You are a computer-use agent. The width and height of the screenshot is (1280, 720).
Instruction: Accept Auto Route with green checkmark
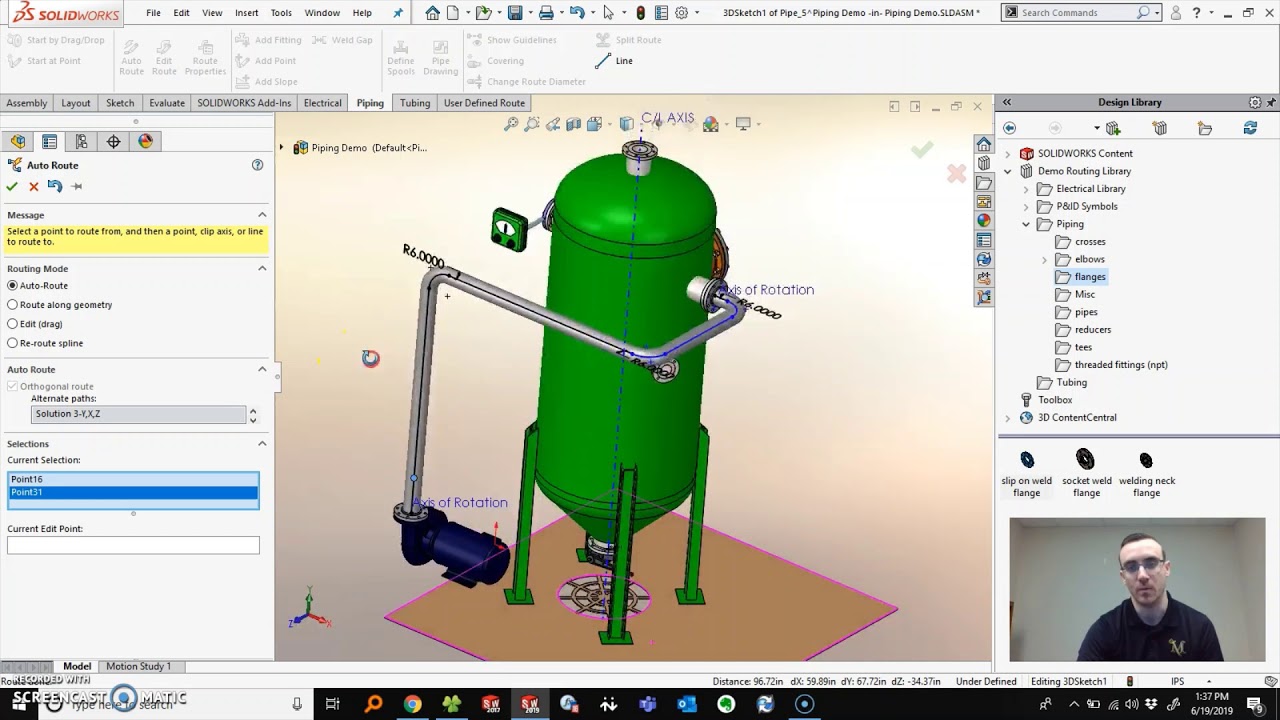[12, 186]
